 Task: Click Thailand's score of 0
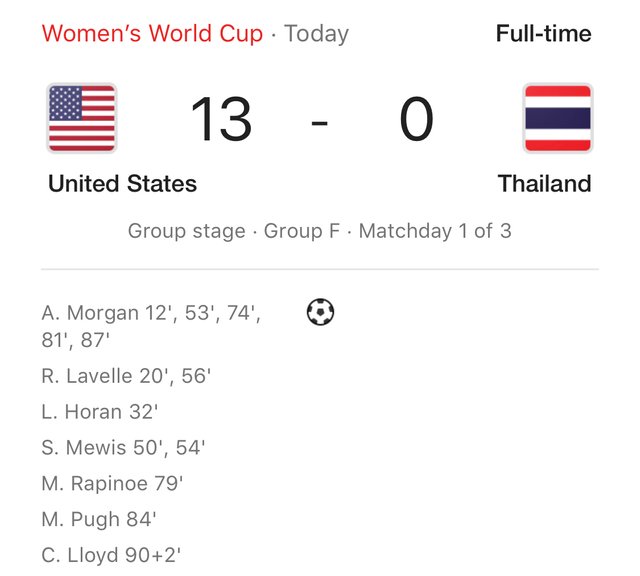click(416, 120)
